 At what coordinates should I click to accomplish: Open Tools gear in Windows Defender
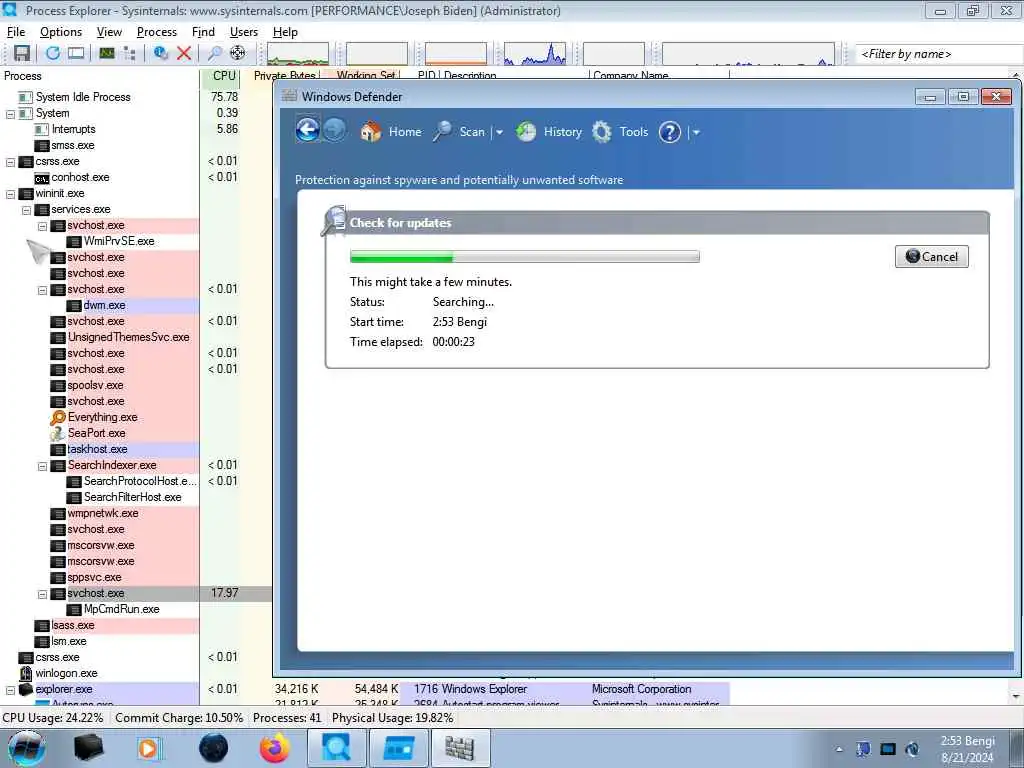[620, 132]
